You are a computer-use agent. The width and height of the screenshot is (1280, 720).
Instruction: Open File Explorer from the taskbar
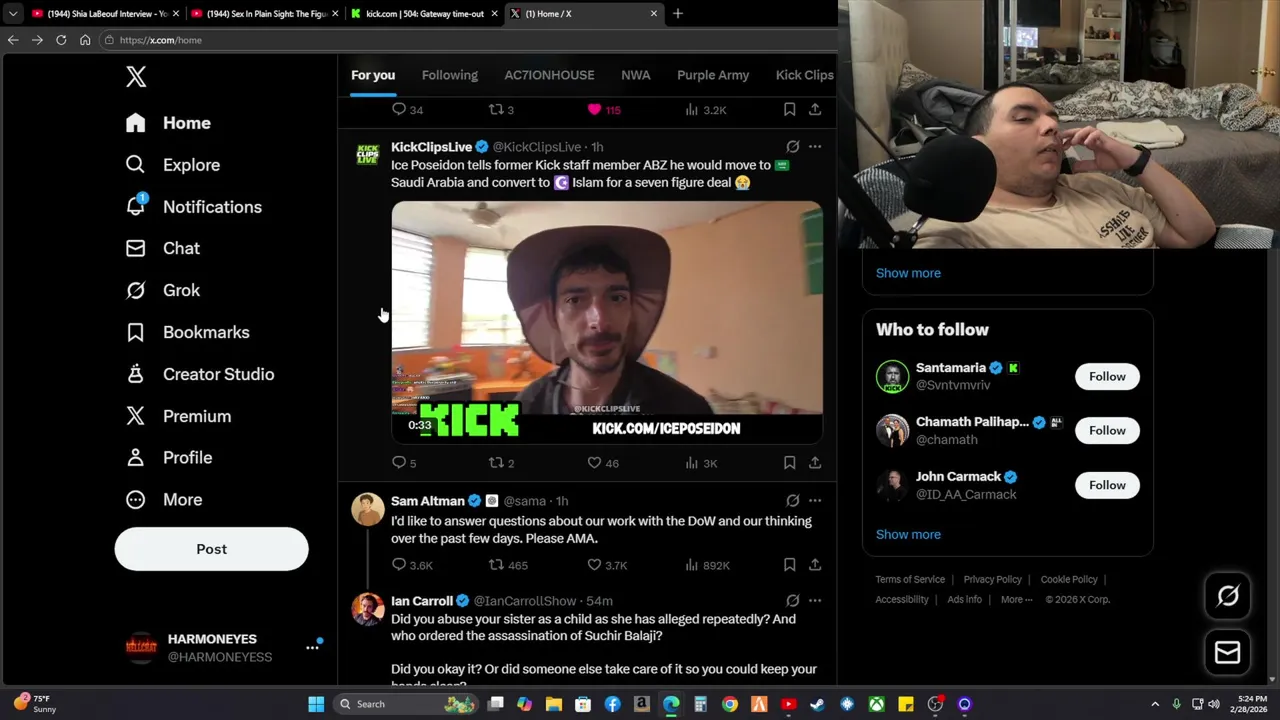[554, 704]
